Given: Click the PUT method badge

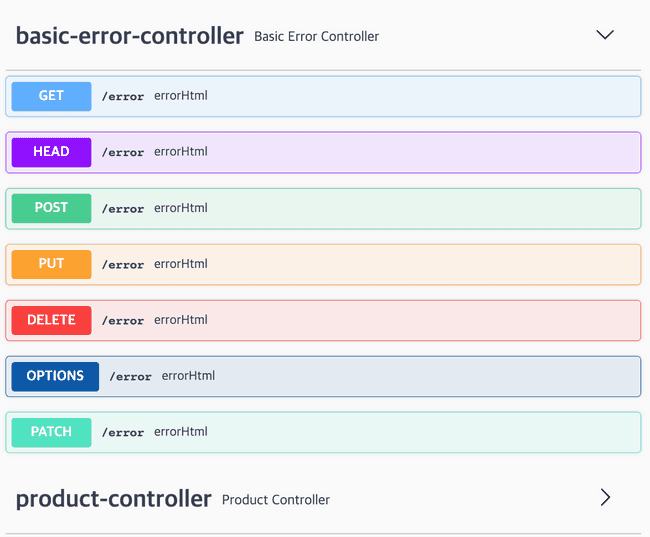Looking at the screenshot, I should pyautogui.click(x=51, y=264).
